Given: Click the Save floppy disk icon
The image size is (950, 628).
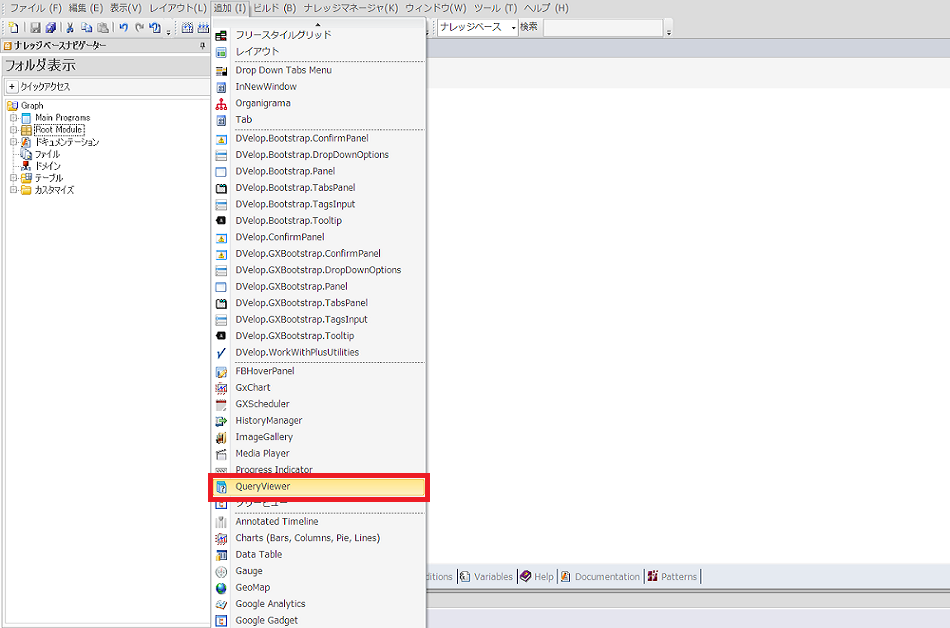Looking at the screenshot, I should pos(35,28).
